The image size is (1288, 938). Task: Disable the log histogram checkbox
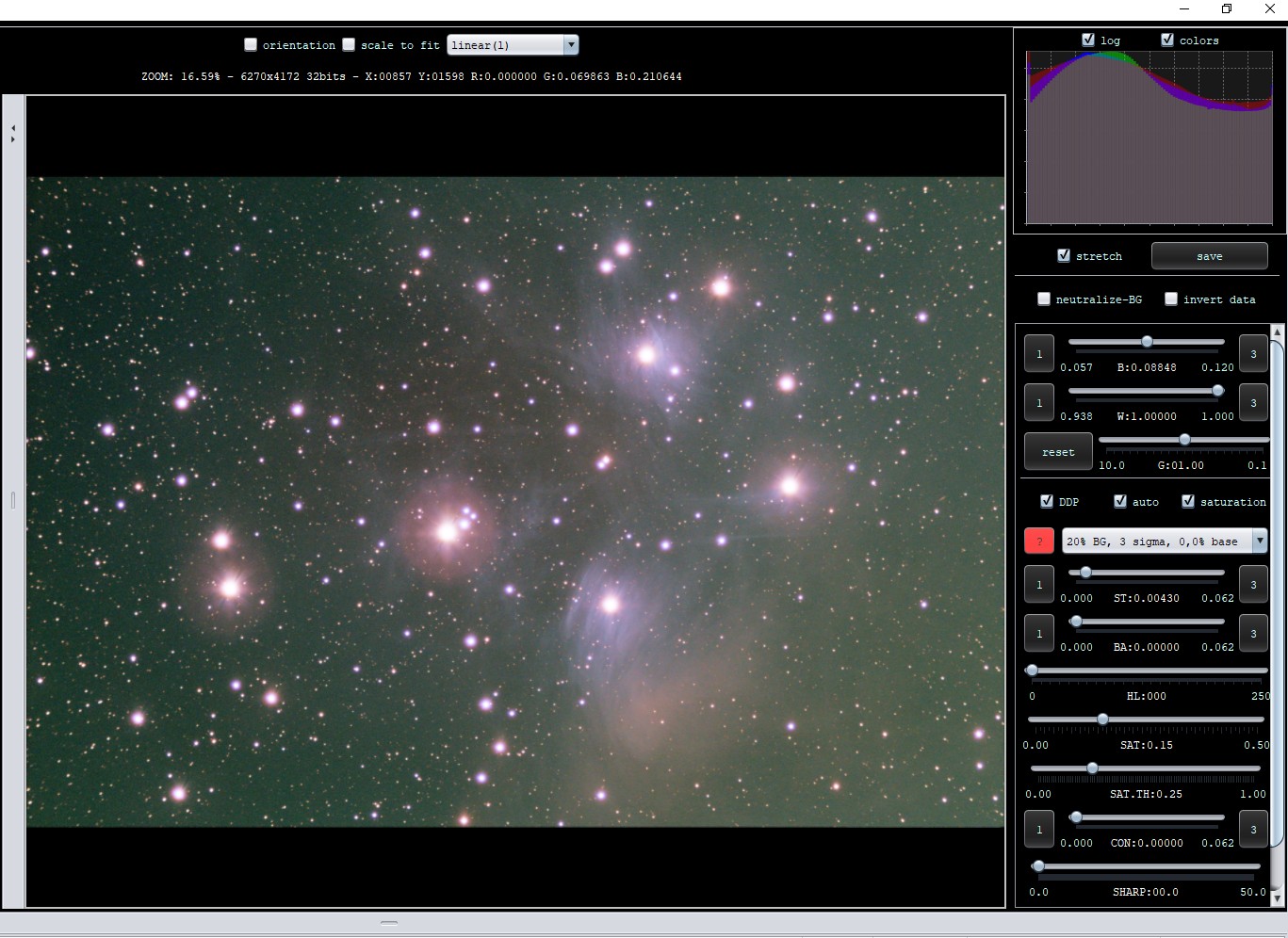tap(1086, 40)
